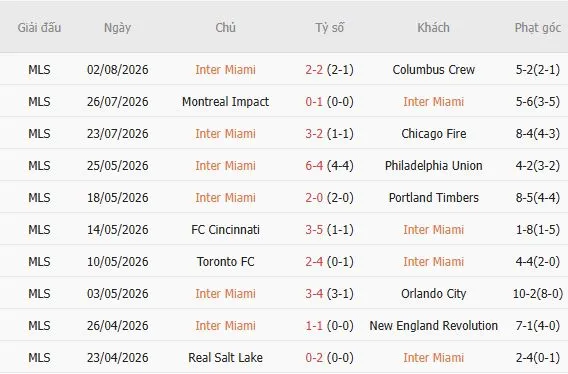Screen dimensions: 568x374
Task: Click the Ngày column header
Action: coord(117,28)
